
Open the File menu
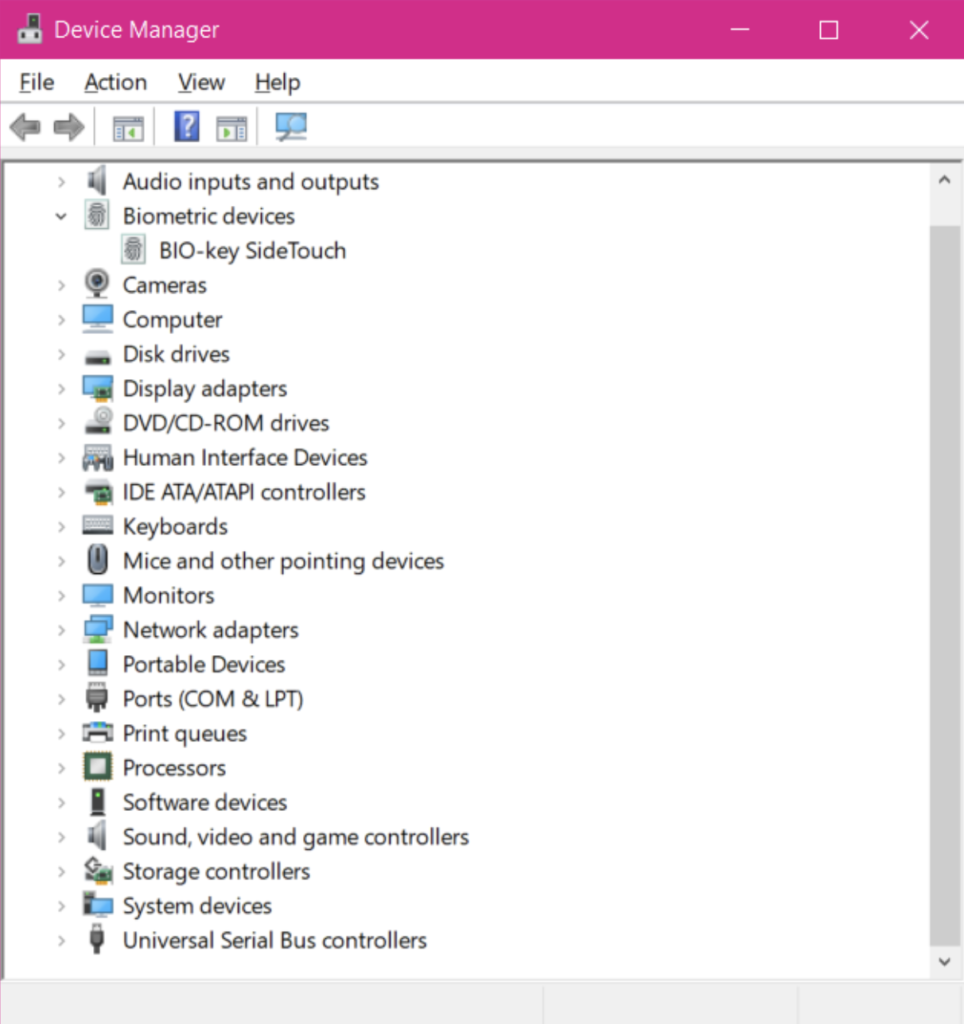37,82
